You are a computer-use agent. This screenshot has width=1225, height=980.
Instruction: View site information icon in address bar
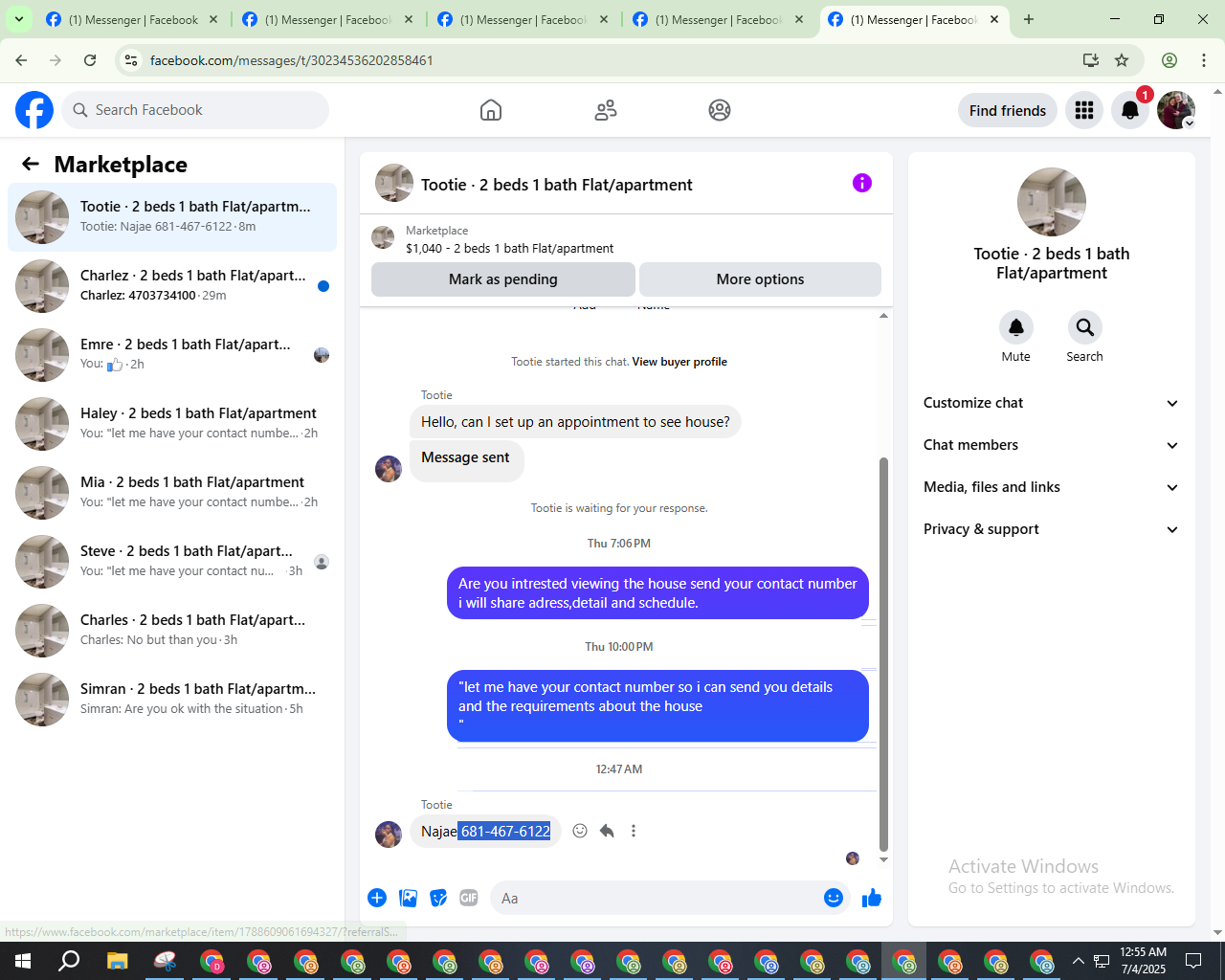(132, 60)
